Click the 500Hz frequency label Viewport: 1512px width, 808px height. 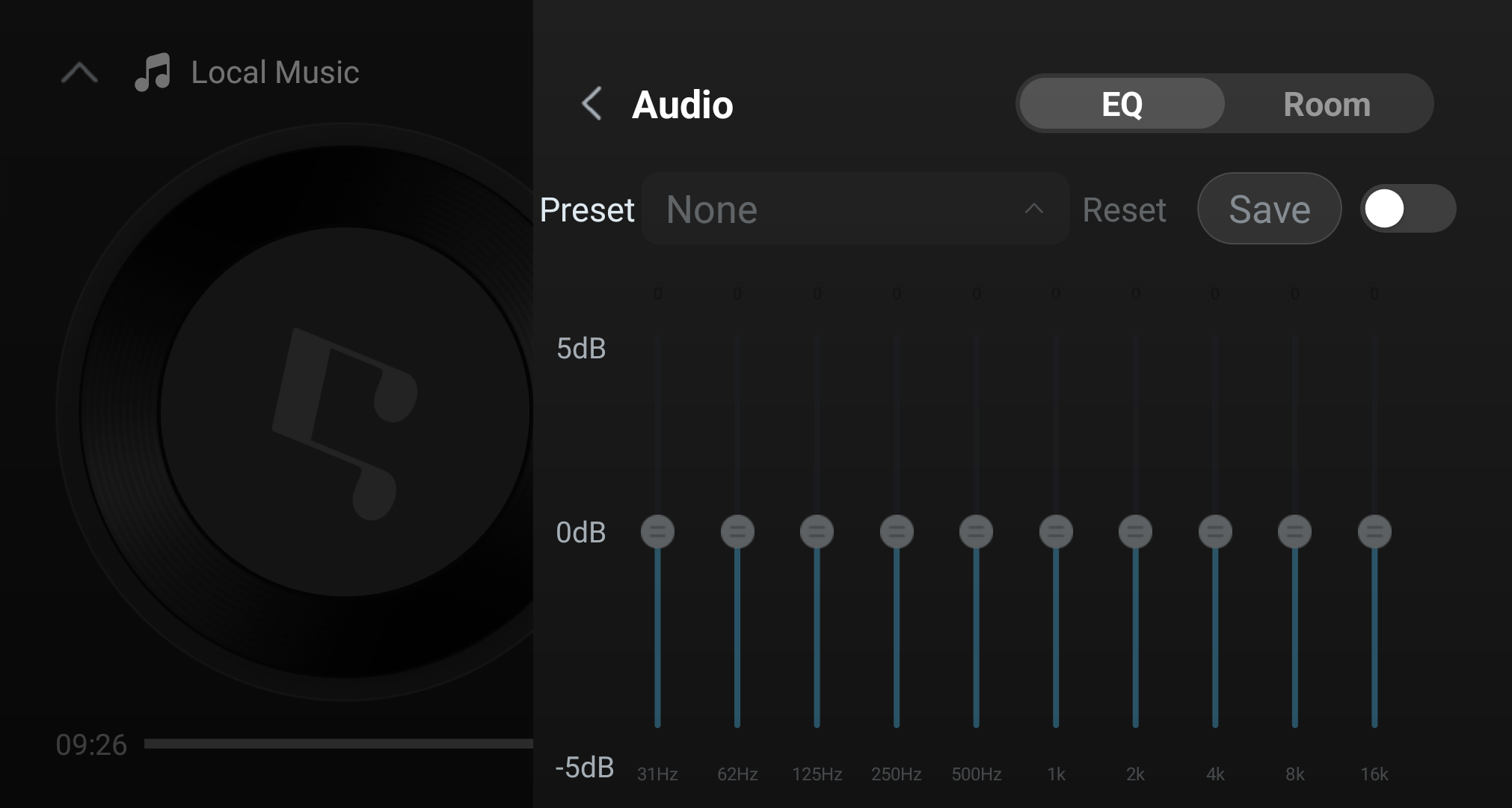977,774
